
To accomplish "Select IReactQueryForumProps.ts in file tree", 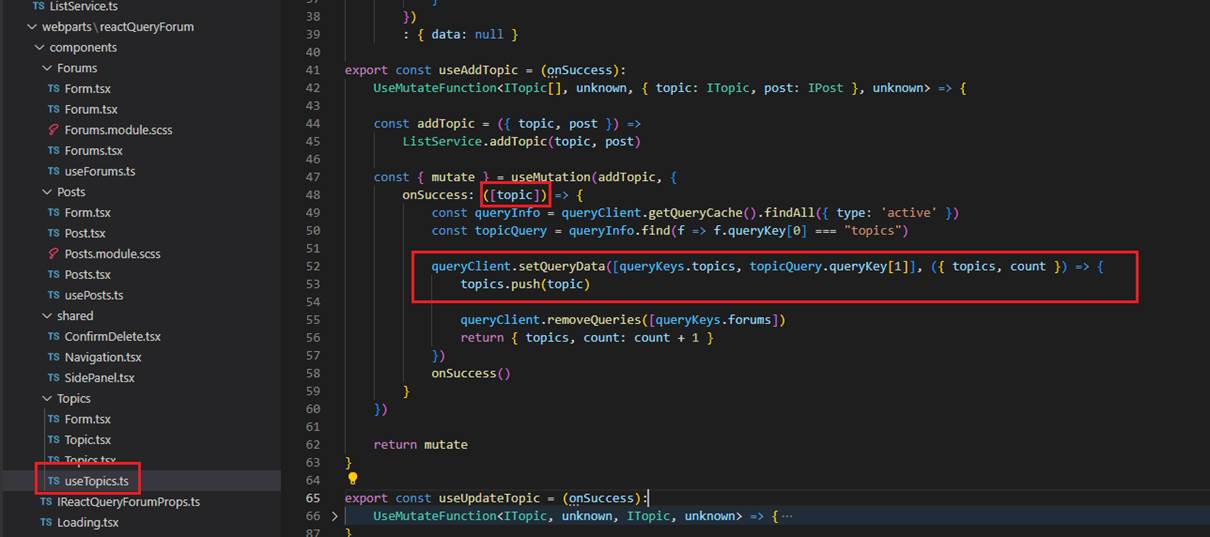I will [x=128, y=502].
